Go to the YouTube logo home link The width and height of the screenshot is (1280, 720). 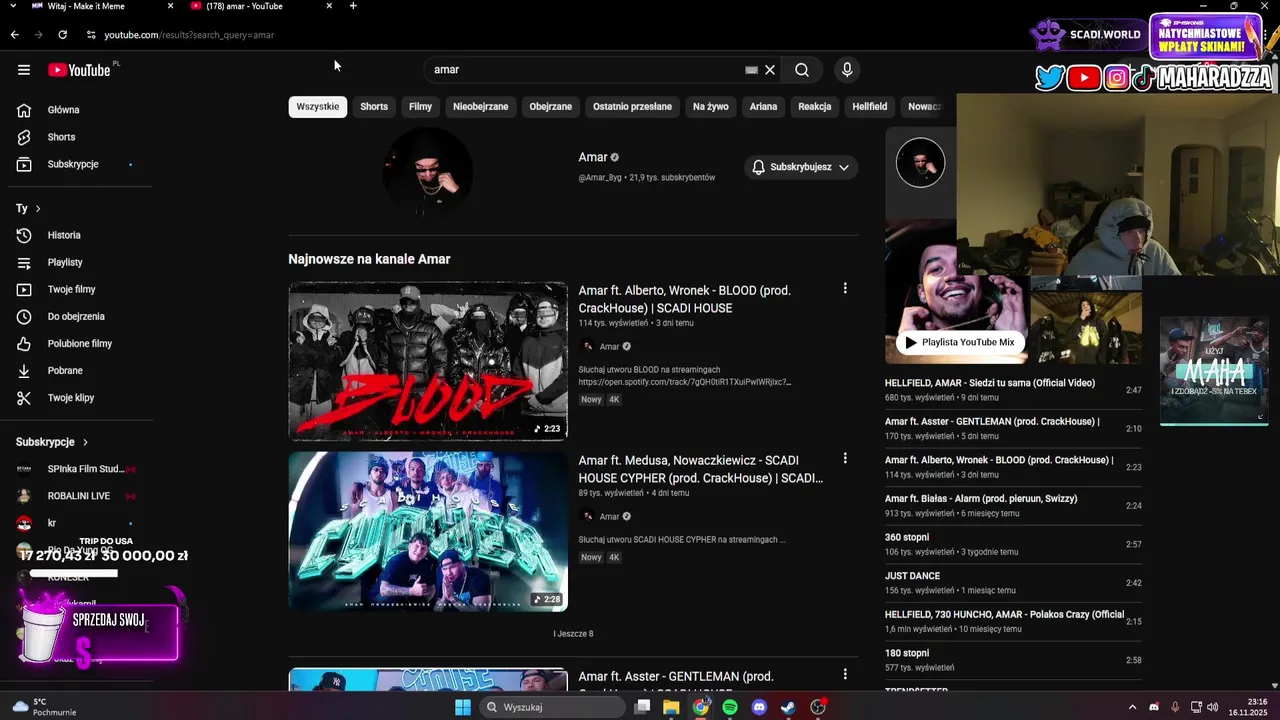[x=79, y=70]
